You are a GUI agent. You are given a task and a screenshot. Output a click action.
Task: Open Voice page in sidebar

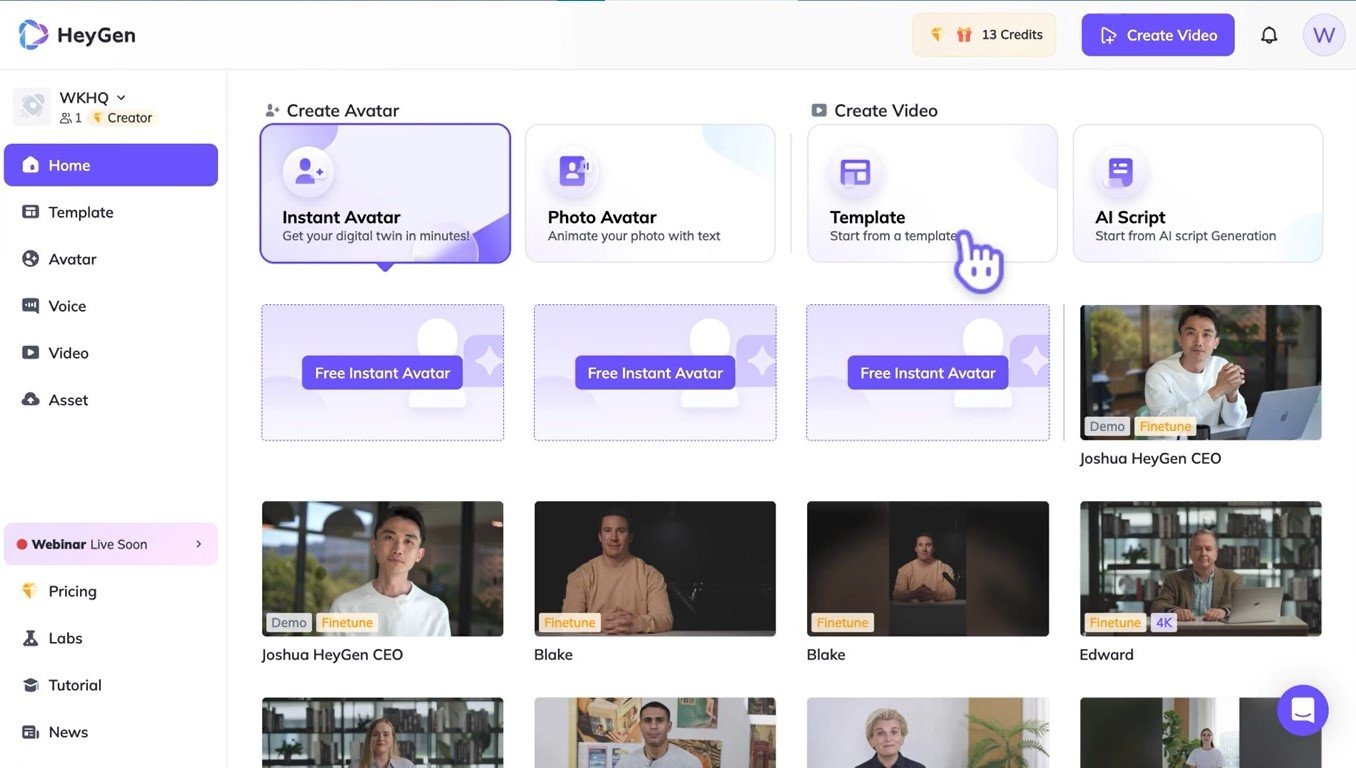[111, 306]
